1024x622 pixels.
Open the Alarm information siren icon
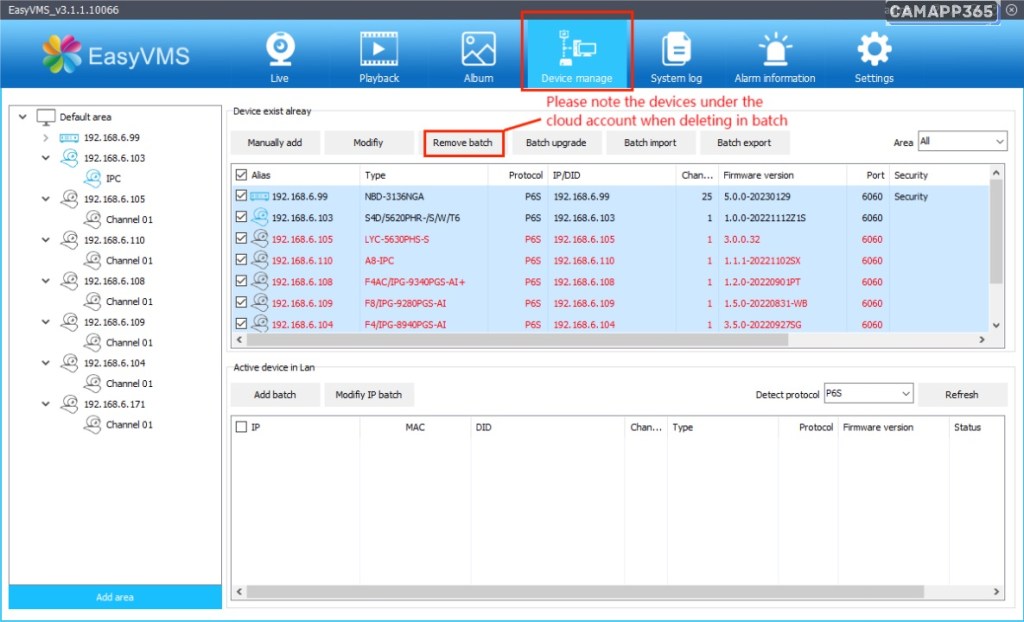tap(774, 49)
